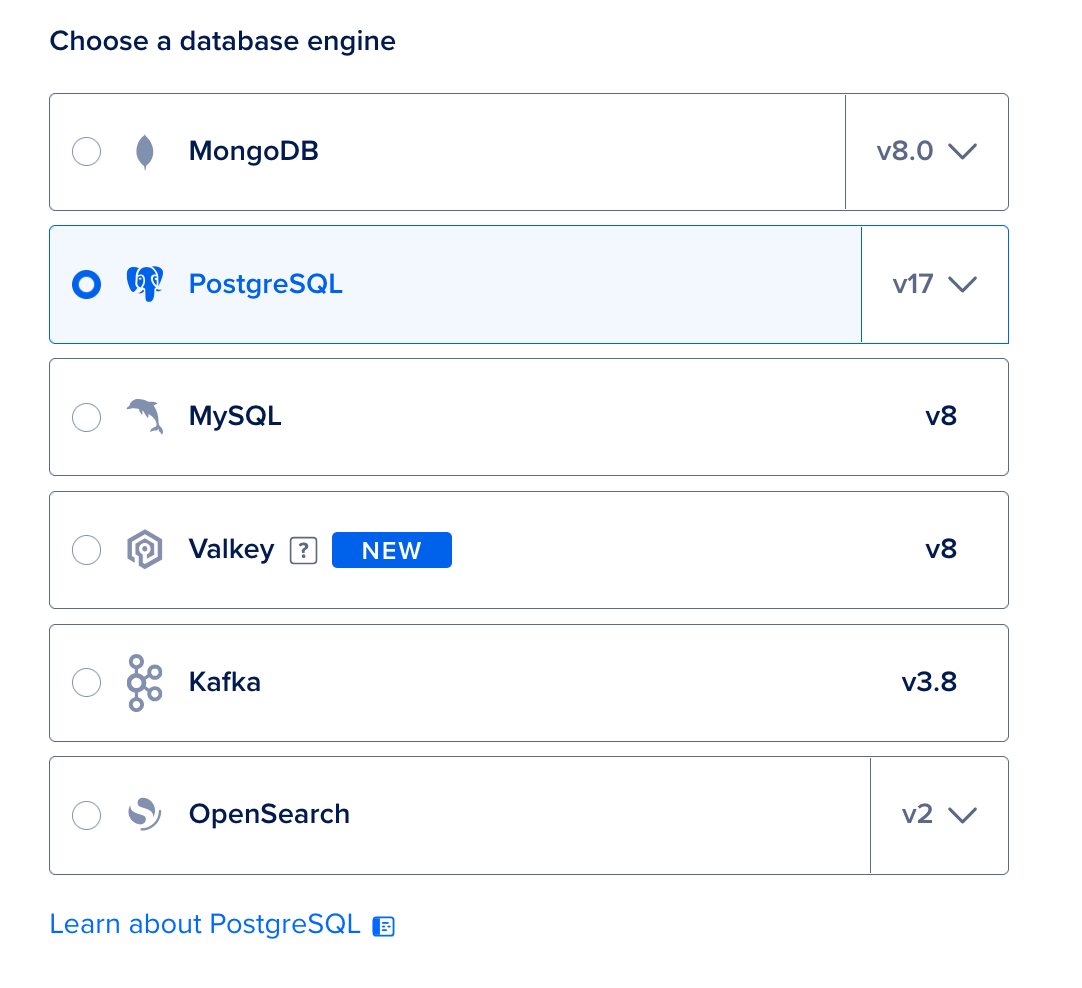Click the MongoDB leaf icon
This screenshot has height=988, width=1082.
click(145, 152)
